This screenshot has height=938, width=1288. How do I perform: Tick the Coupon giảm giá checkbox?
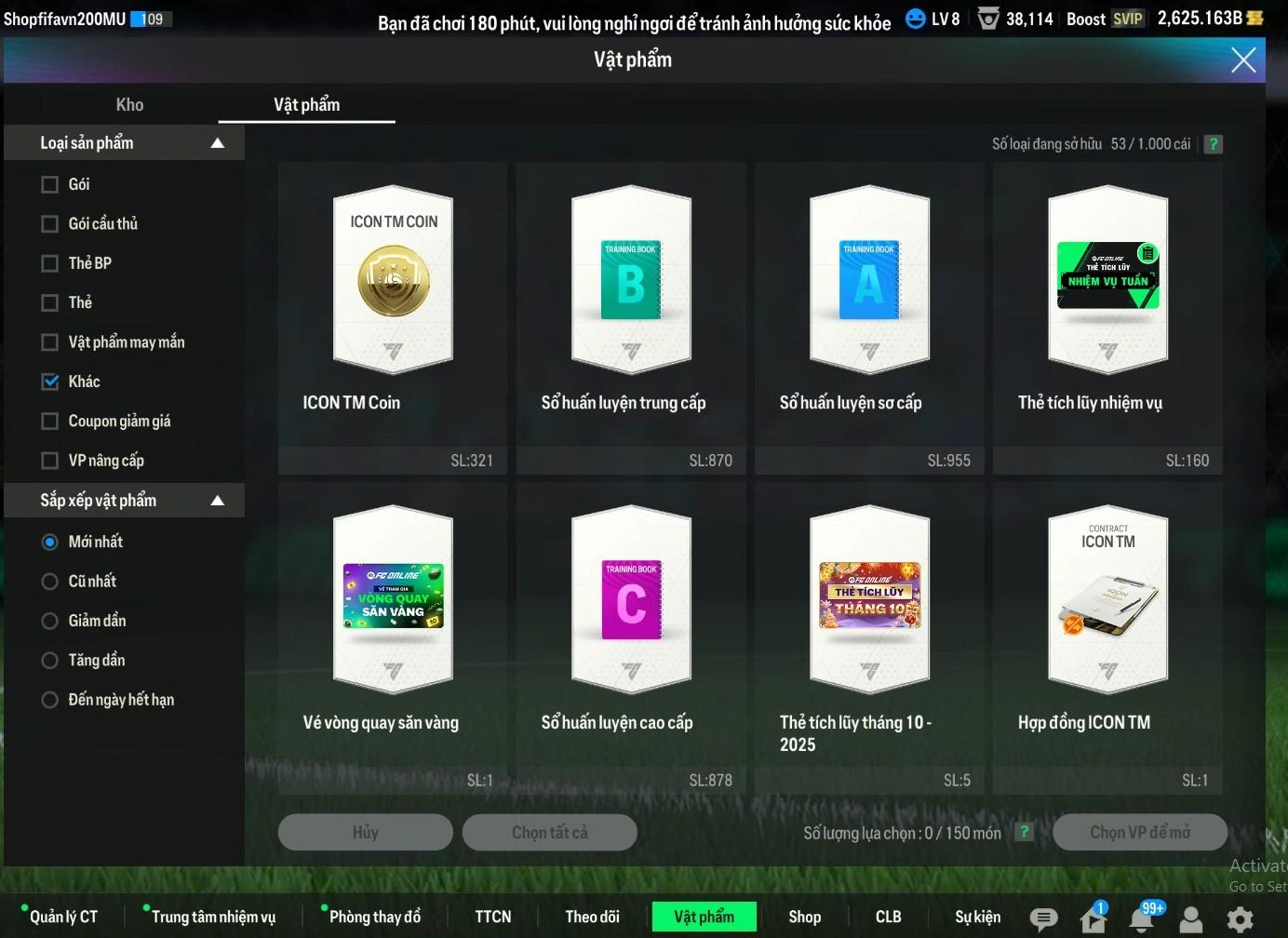(x=50, y=422)
